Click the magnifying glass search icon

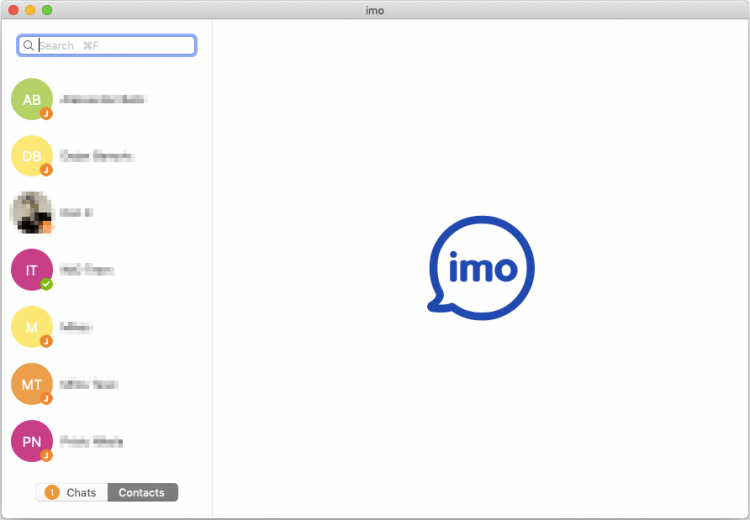click(x=28, y=45)
